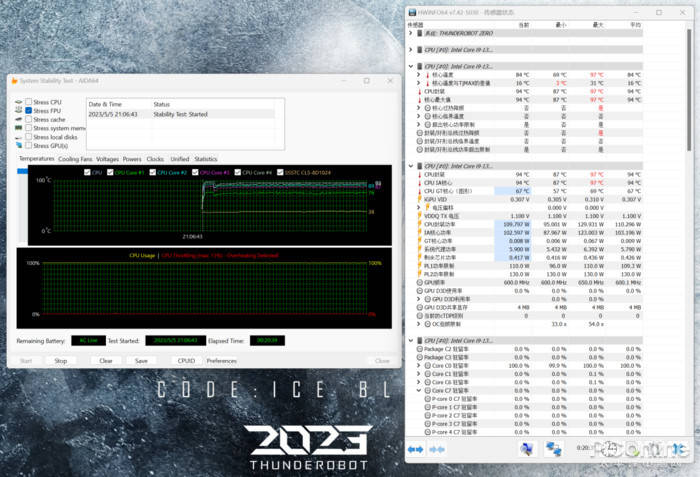
Task: Click the HWiNFO sensor search/log icon
Action: [x=525, y=449]
